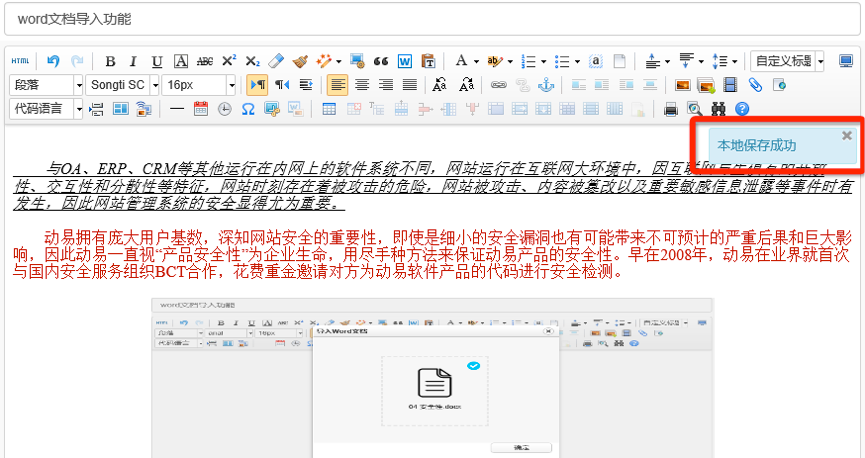Open the 代码语言 code language dropdown
The width and height of the screenshot is (865, 458).
47,108
